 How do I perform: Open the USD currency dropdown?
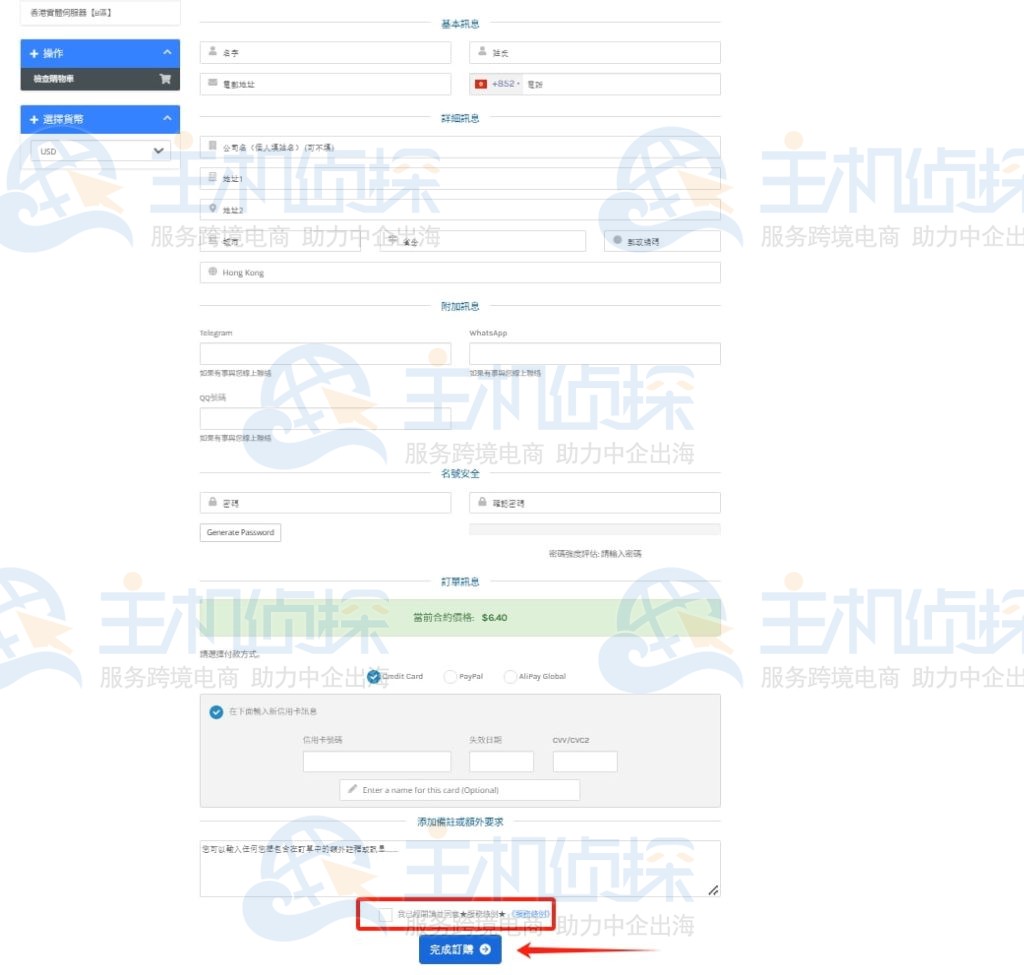[x=101, y=151]
